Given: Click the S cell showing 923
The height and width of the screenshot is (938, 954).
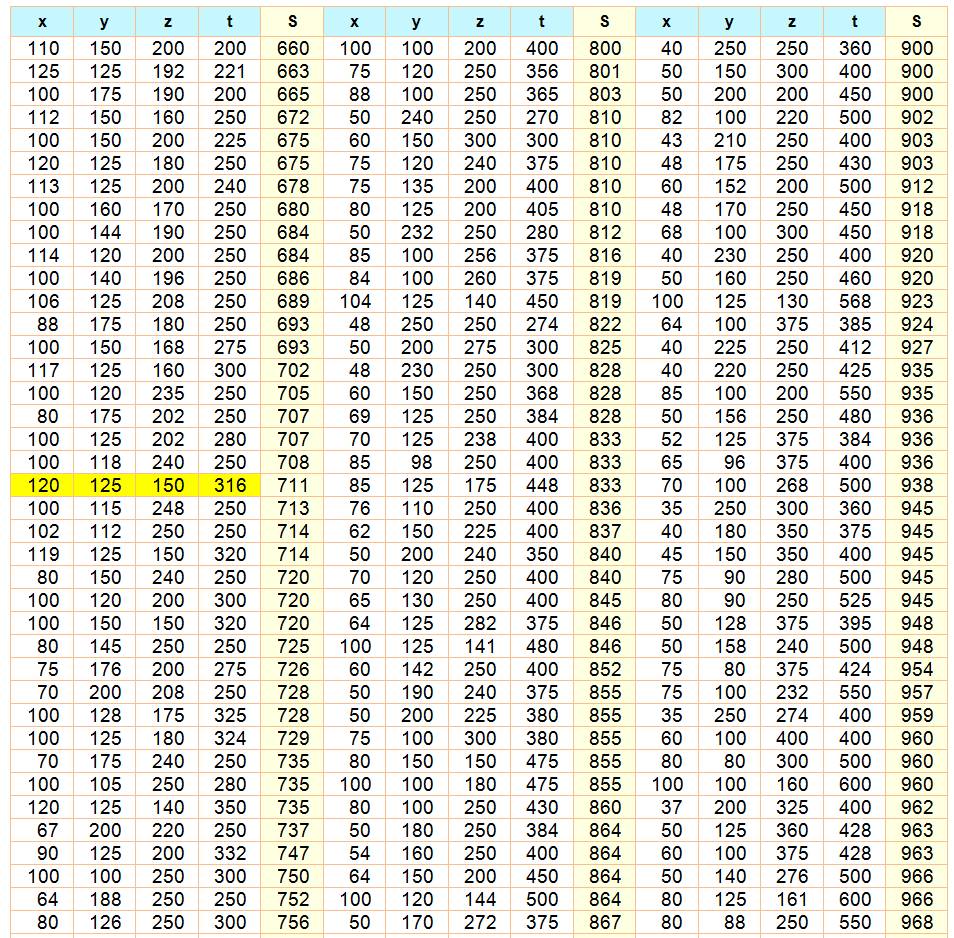Looking at the screenshot, I should tap(917, 301).
